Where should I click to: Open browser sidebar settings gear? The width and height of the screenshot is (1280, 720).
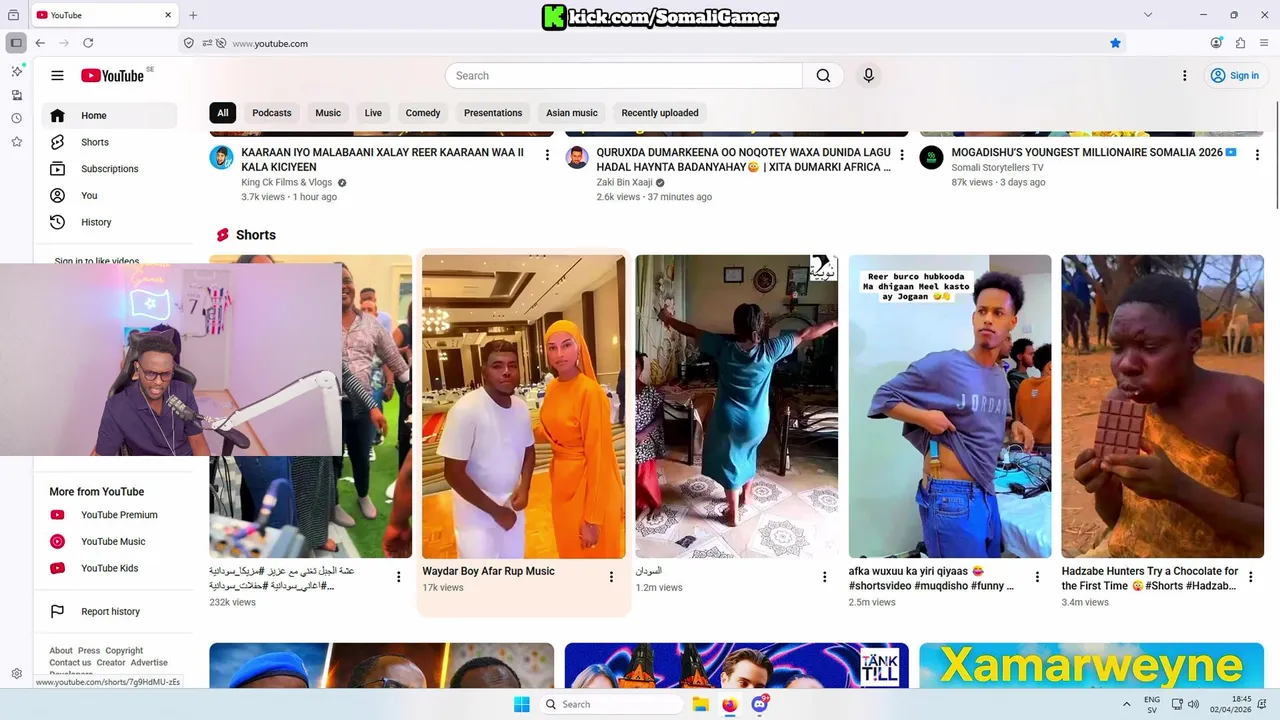tap(16, 674)
